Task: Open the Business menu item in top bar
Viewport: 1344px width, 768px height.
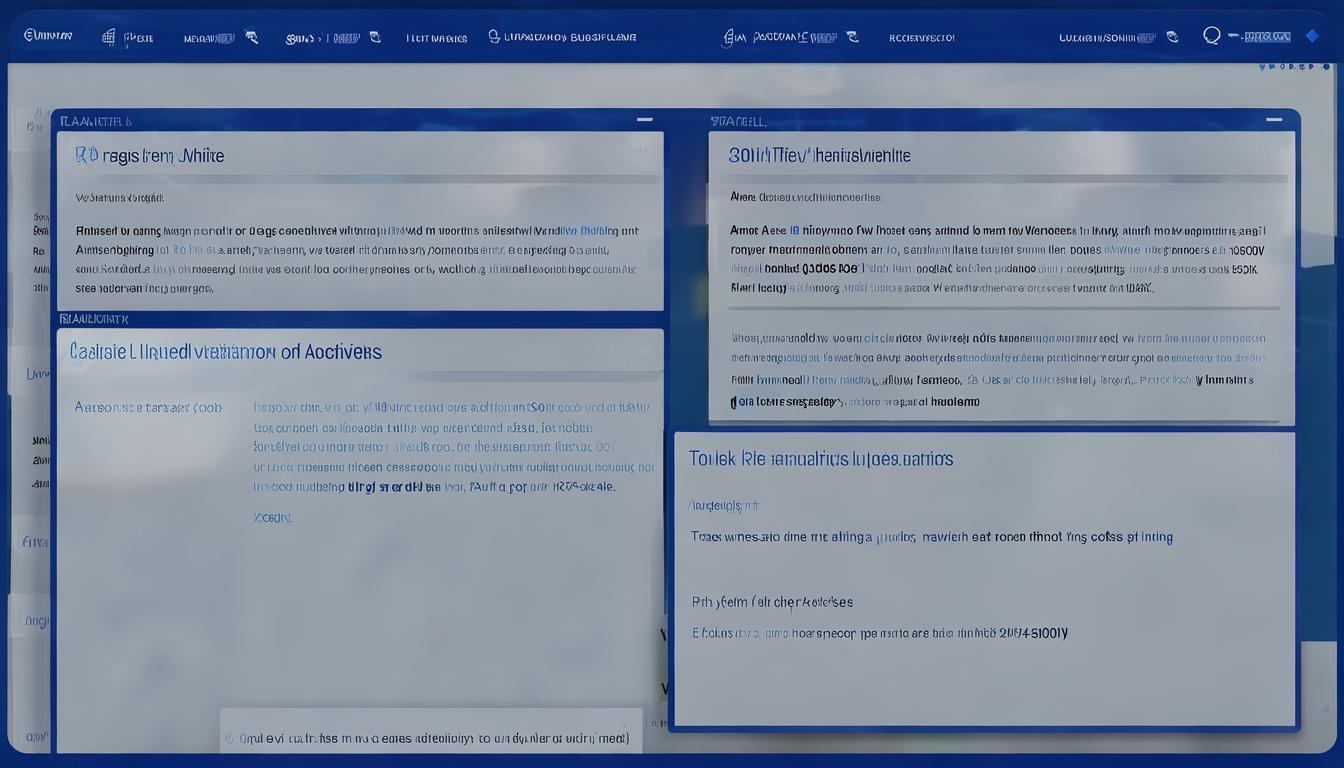Action: coord(570,37)
